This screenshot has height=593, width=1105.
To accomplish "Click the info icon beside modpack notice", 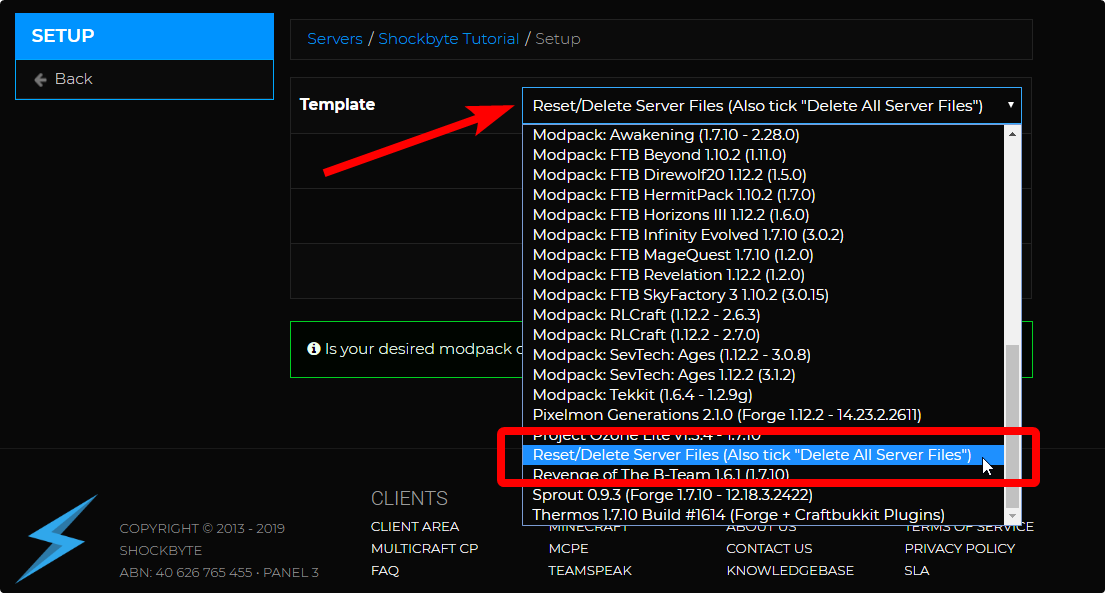I will click(x=314, y=348).
